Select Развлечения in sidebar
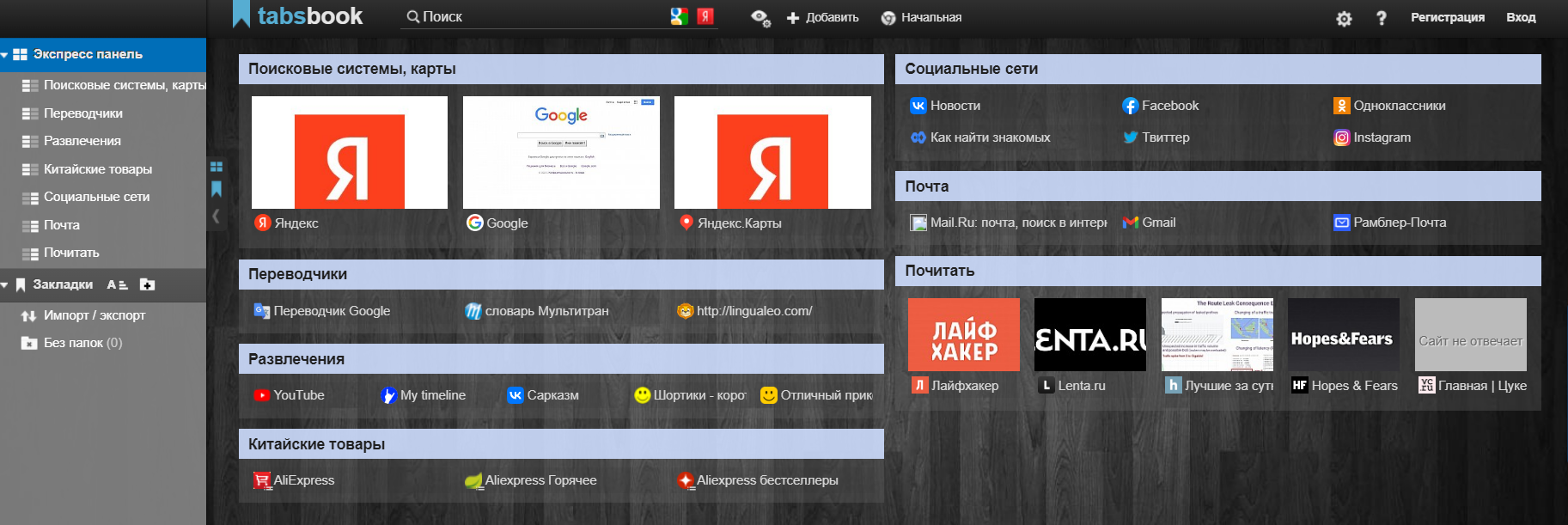This screenshot has height=525, width=1568. [71, 141]
